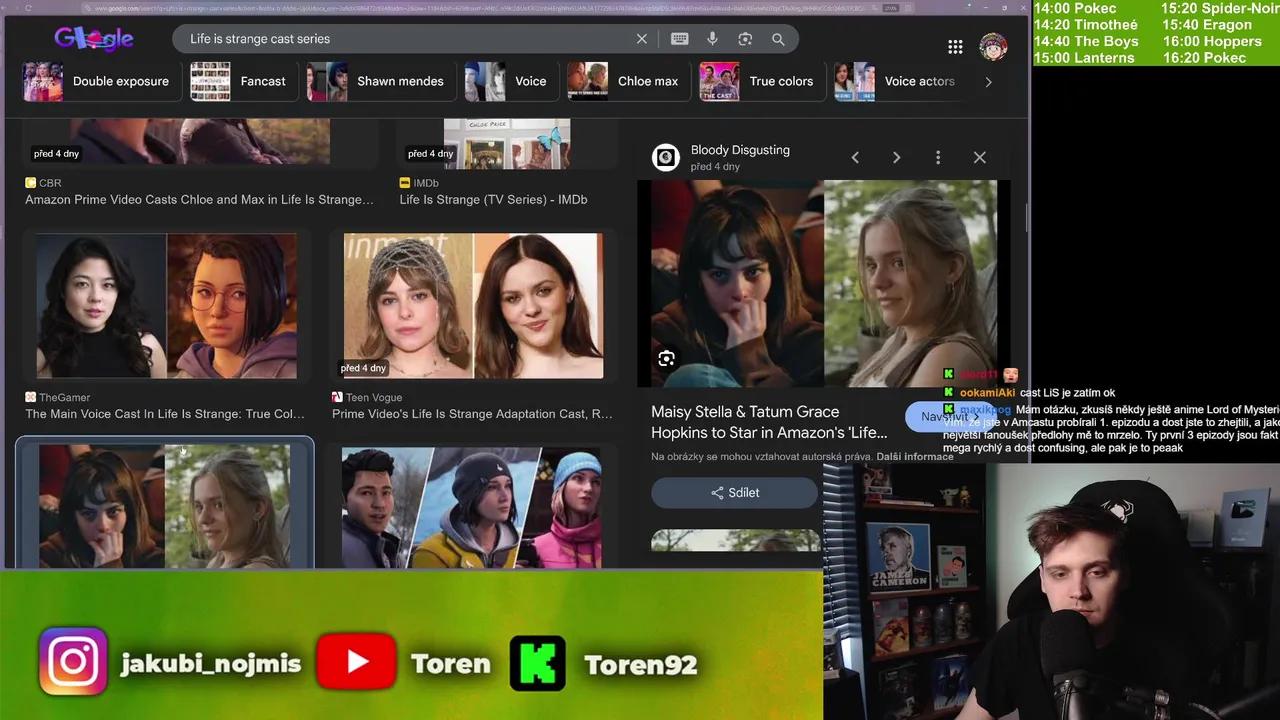Go to next image in preview
The height and width of the screenshot is (720, 1280).
(x=896, y=157)
